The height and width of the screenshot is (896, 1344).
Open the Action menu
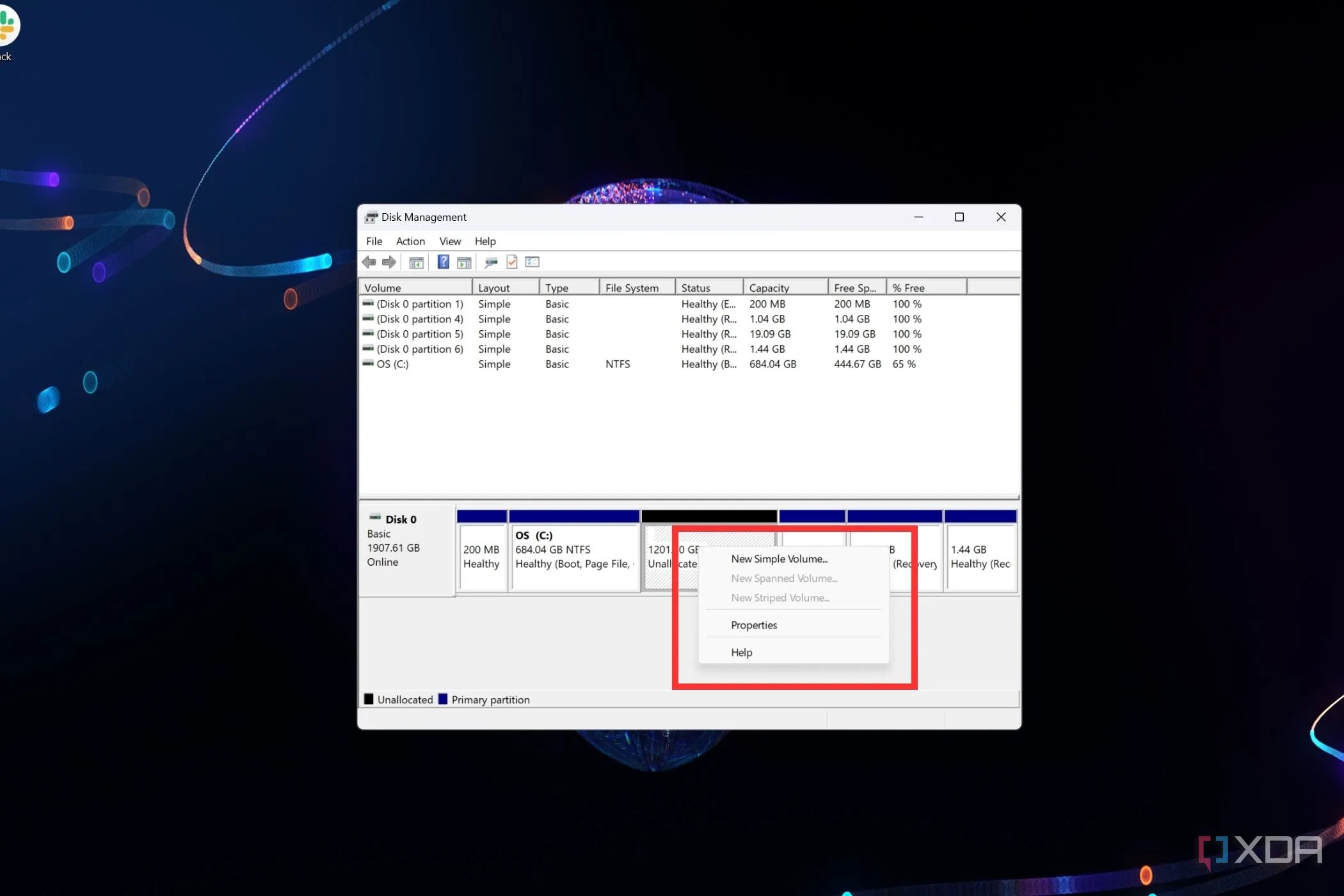[x=410, y=241]
